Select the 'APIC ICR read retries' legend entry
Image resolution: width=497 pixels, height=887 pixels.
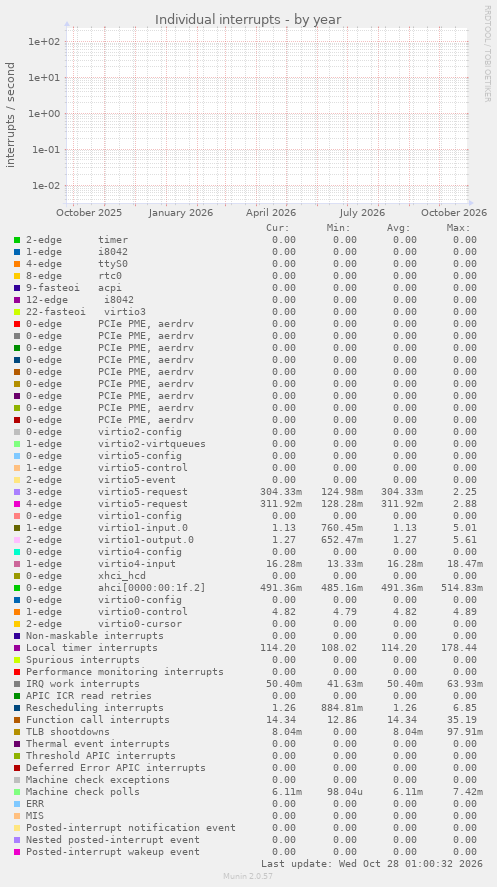point(89,696)
